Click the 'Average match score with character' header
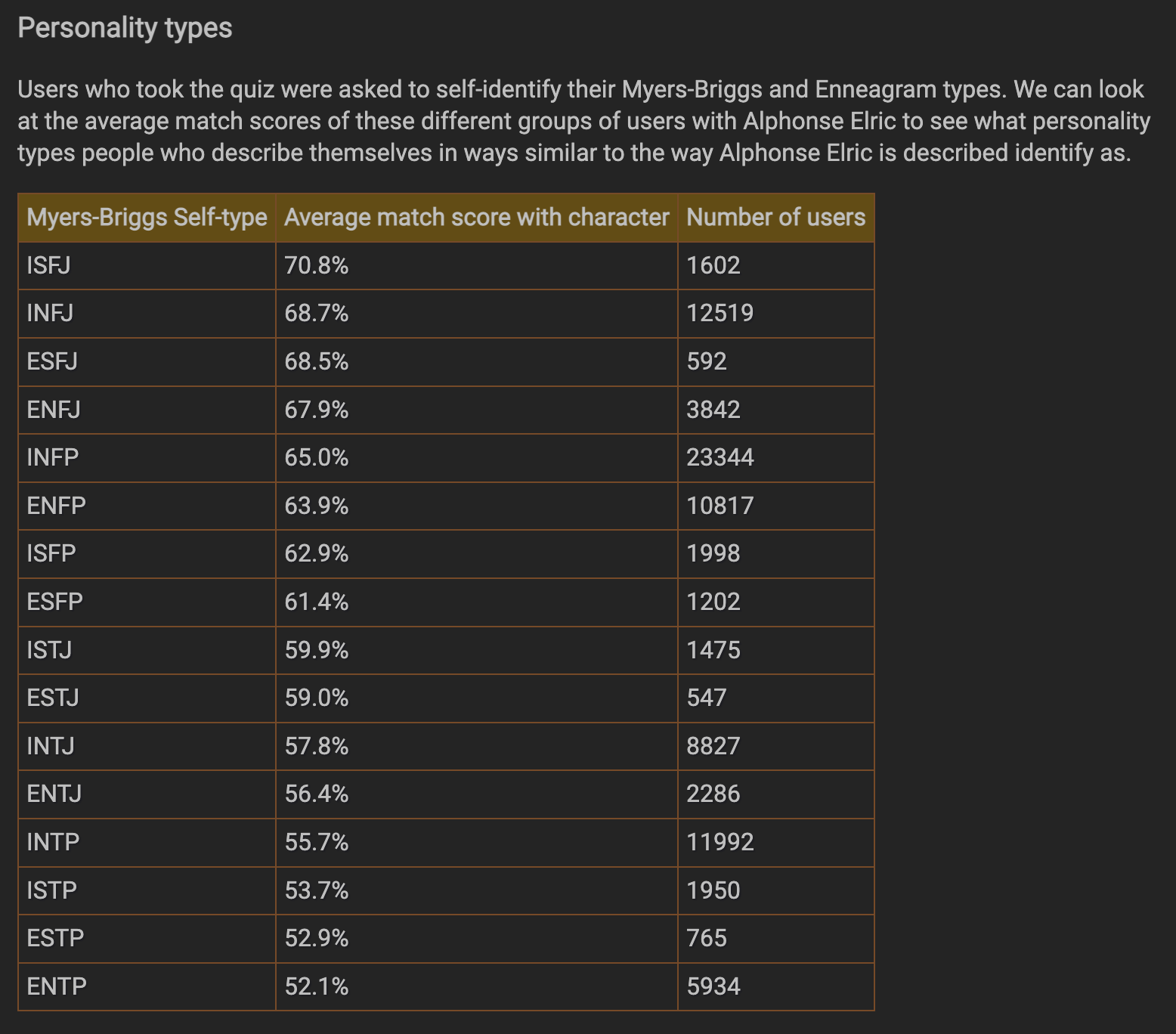 coord(477,218)
